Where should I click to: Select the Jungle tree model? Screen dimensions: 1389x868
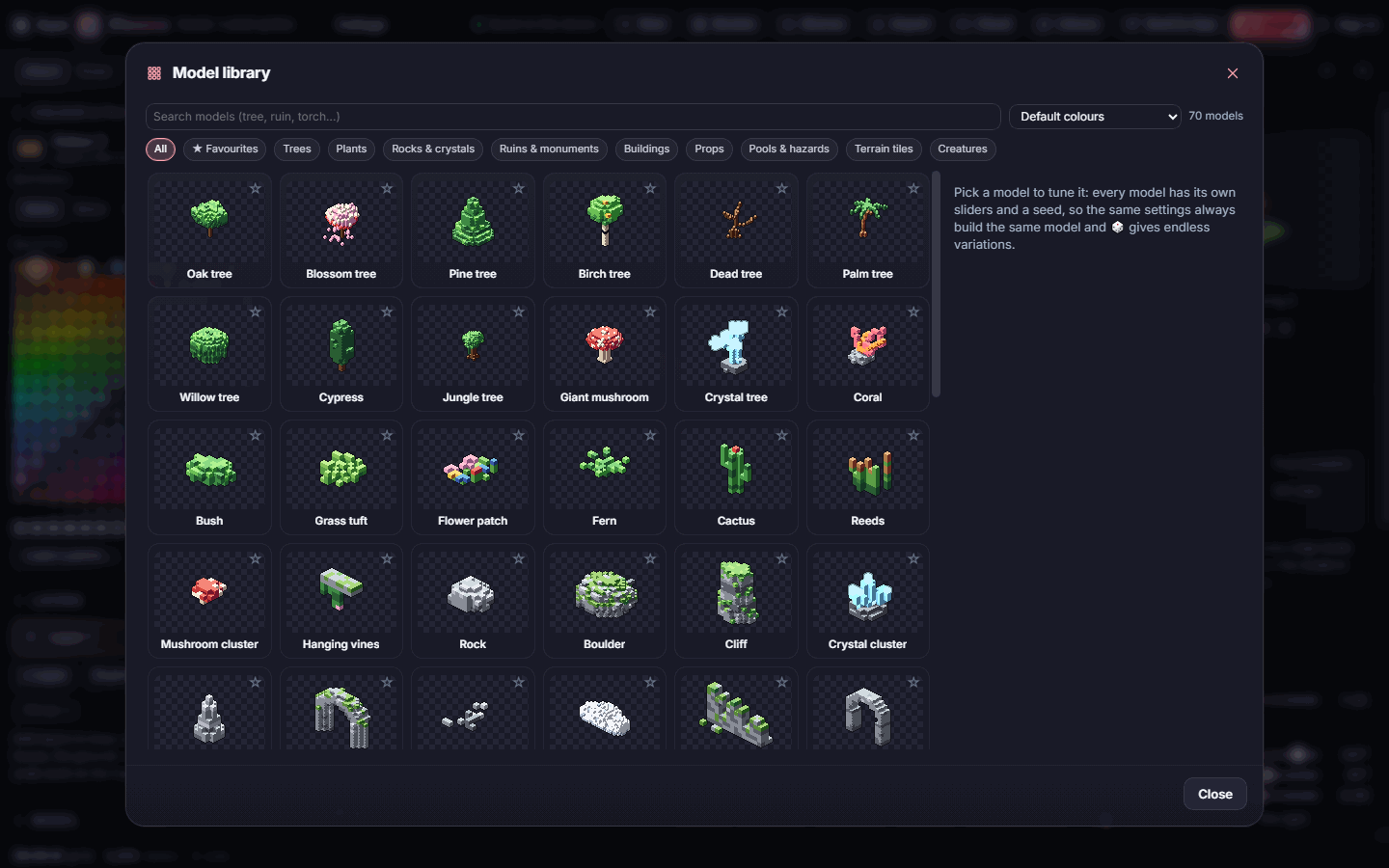click(x=473, y=354)
